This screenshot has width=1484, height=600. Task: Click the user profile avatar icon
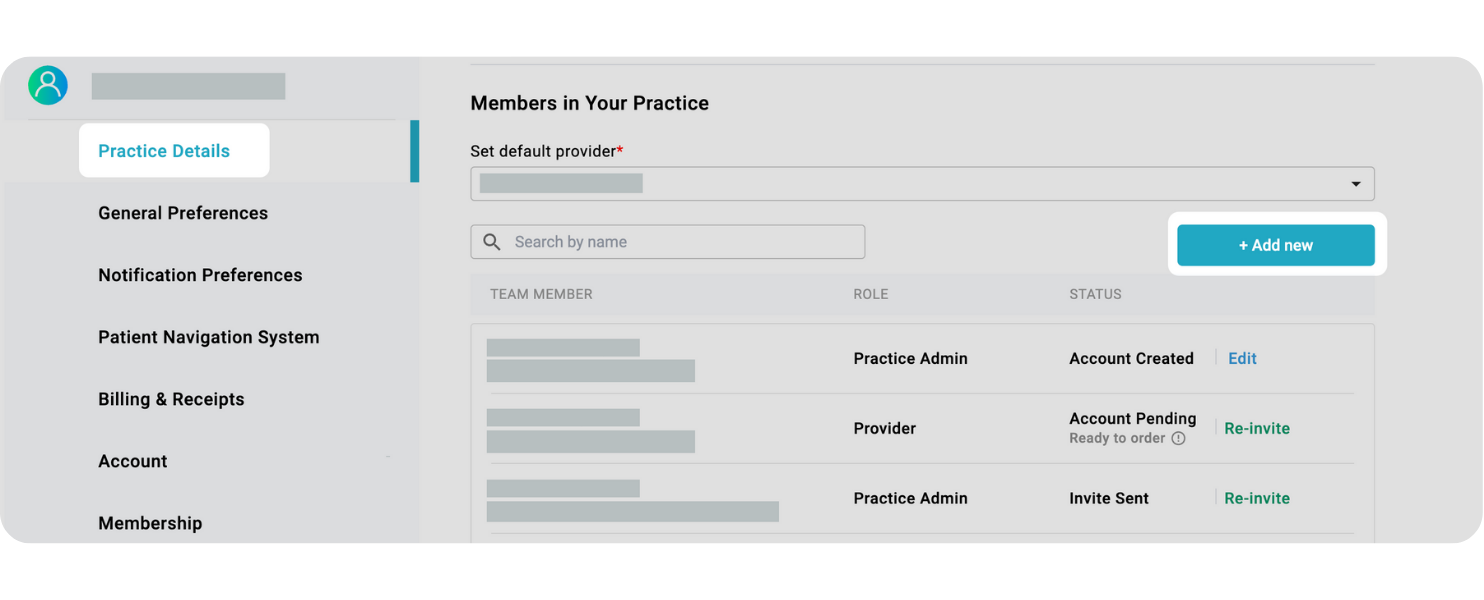48,86
